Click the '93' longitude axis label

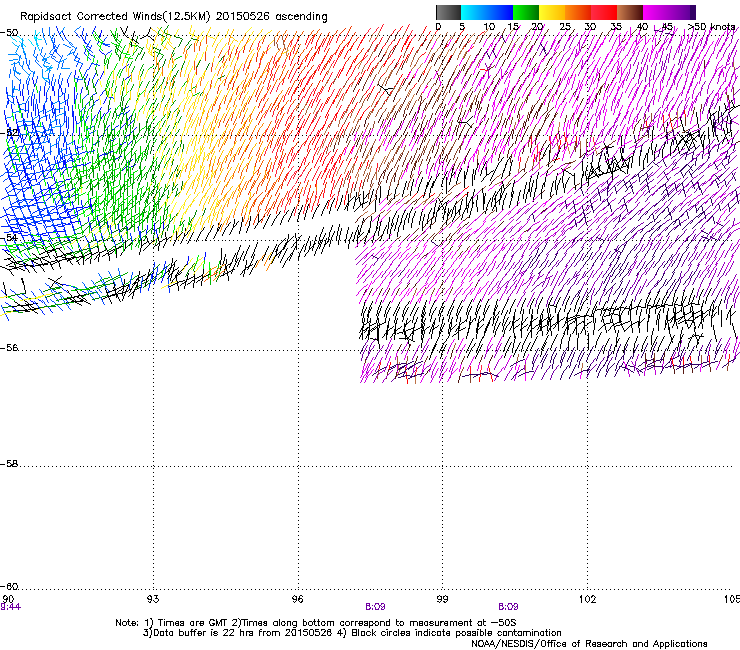pyautogui.click(x=153, y=599)
